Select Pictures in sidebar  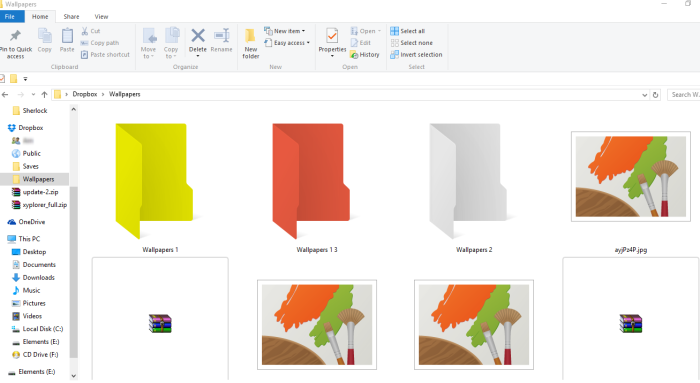pos(29,303)
